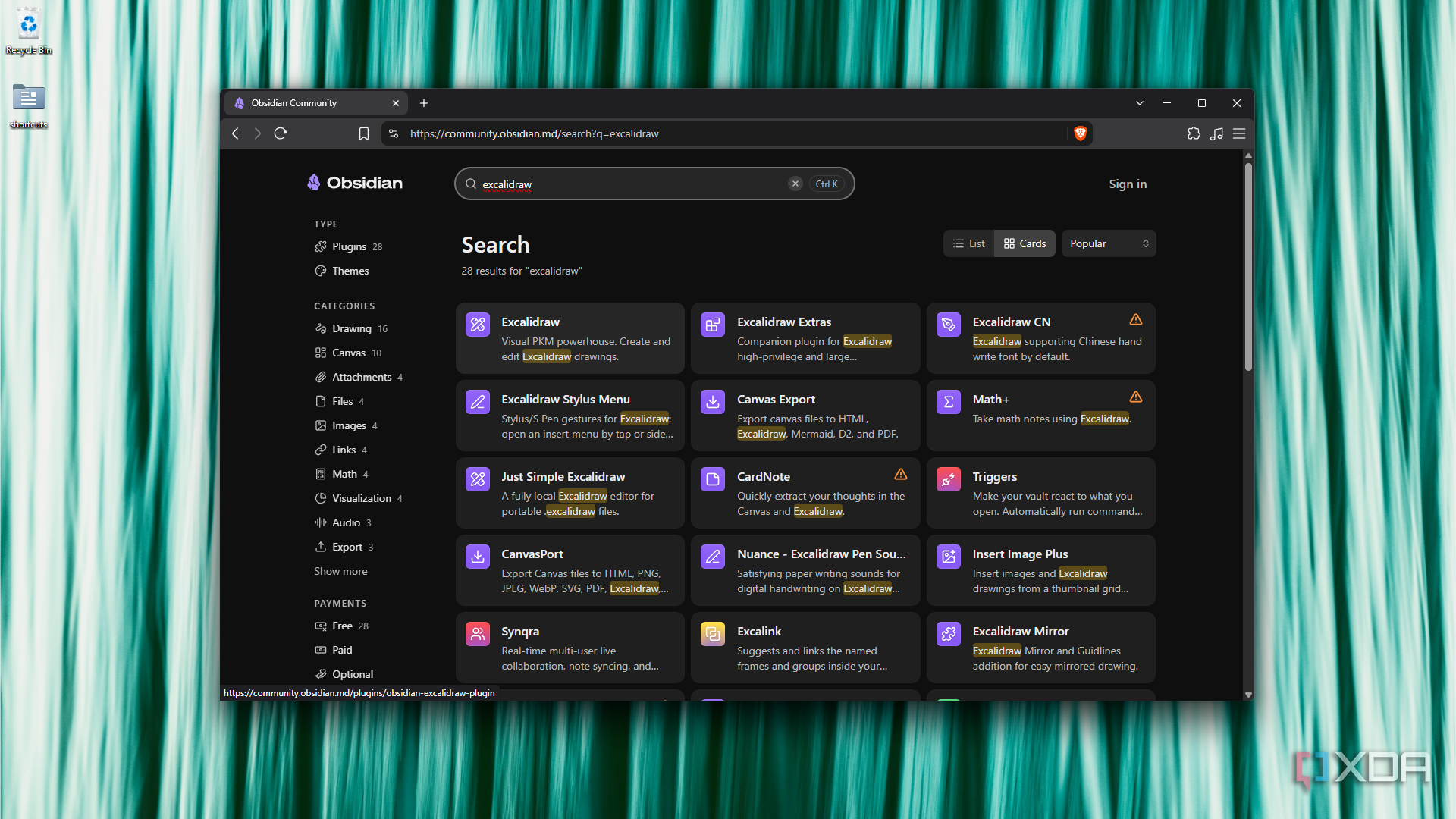This screenshot has height=819, width=1456.
Task: Go back to the previous page
Action: tap(236, 133)
